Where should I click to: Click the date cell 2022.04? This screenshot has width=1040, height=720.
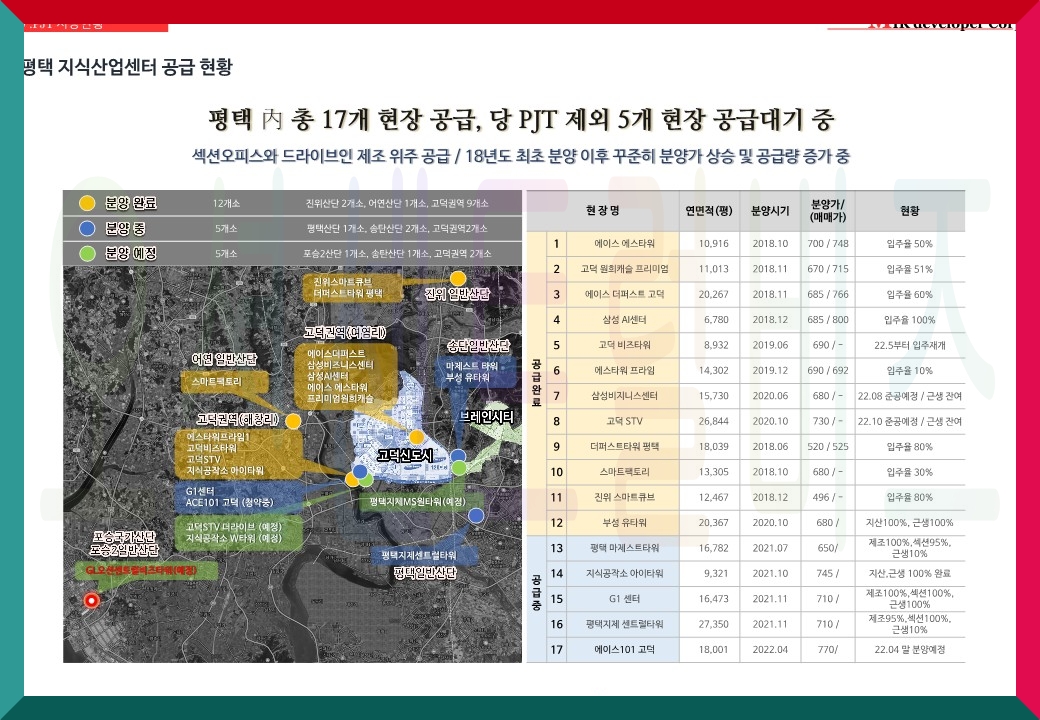pos(770,650)
